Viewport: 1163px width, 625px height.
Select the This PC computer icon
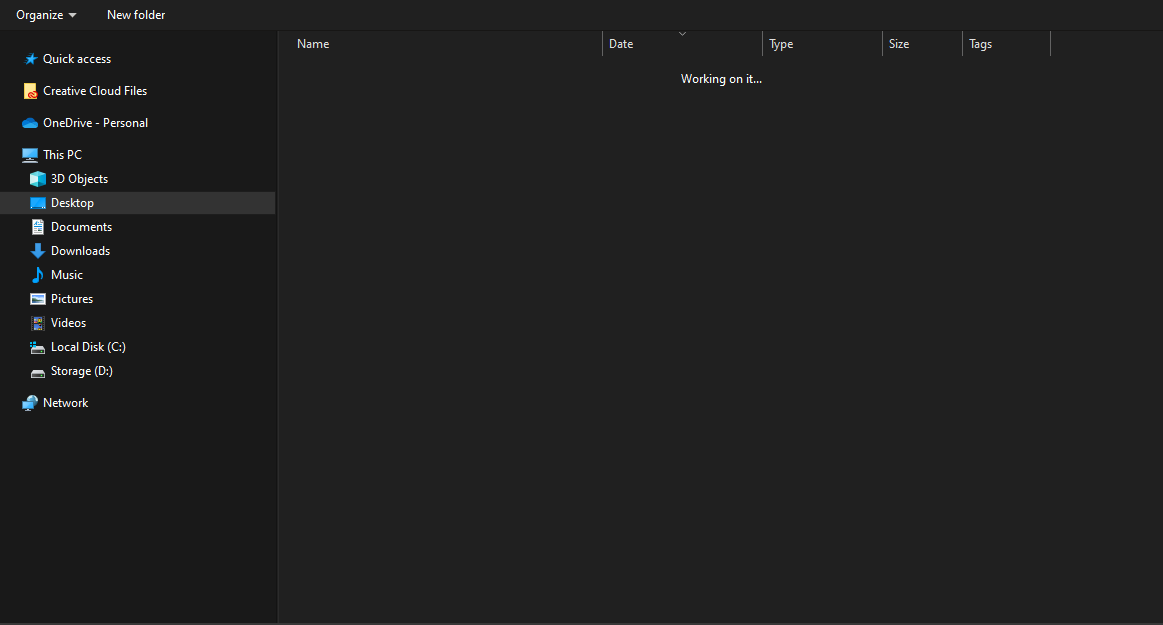click(29, 154)
